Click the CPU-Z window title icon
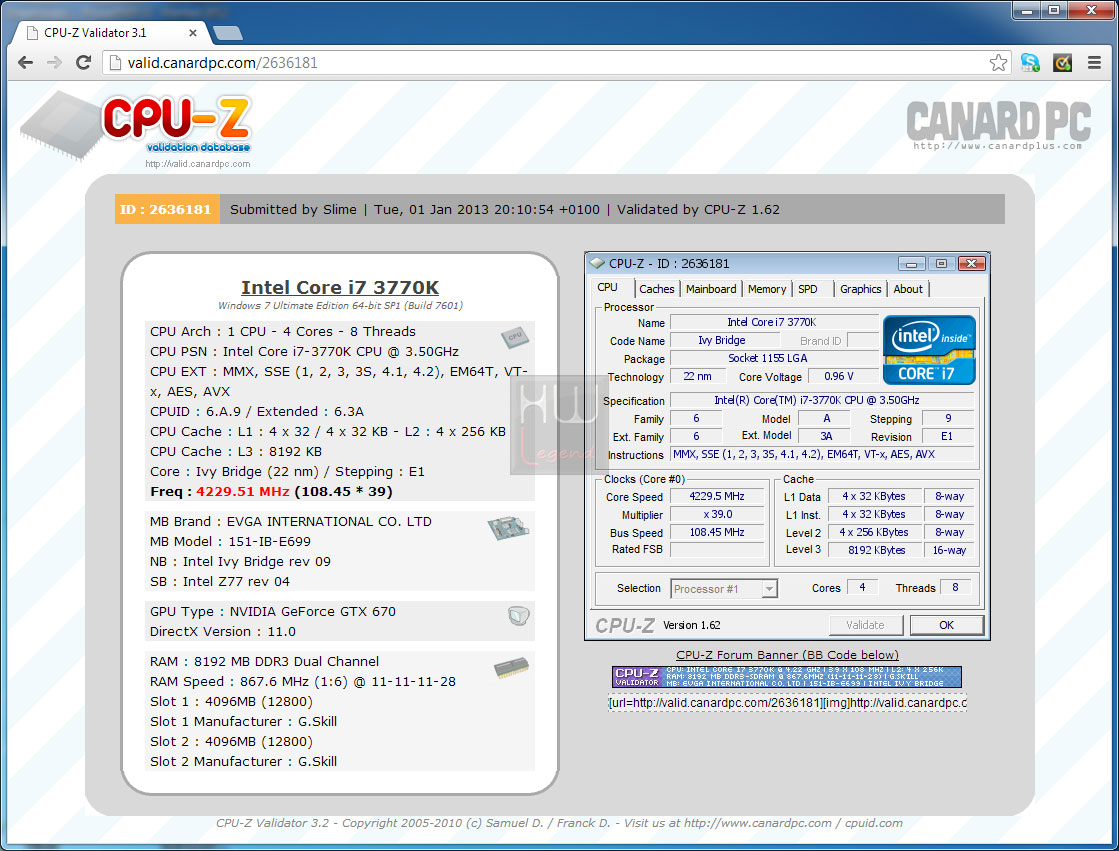 [x=597, y=263]
